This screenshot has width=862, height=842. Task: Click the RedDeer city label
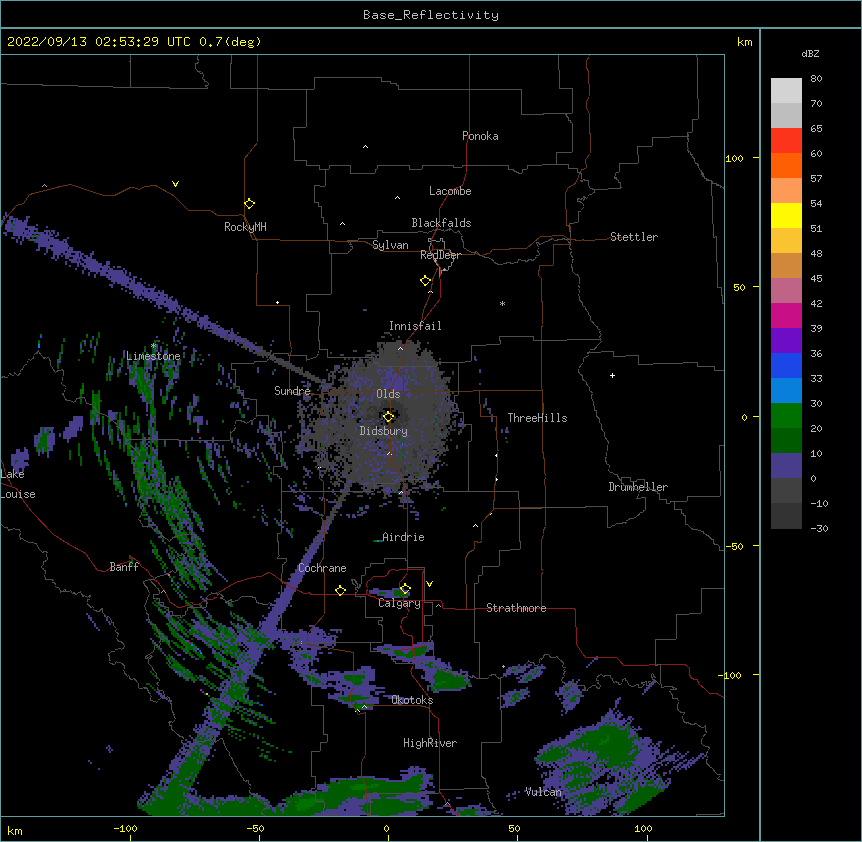(440, 255)
